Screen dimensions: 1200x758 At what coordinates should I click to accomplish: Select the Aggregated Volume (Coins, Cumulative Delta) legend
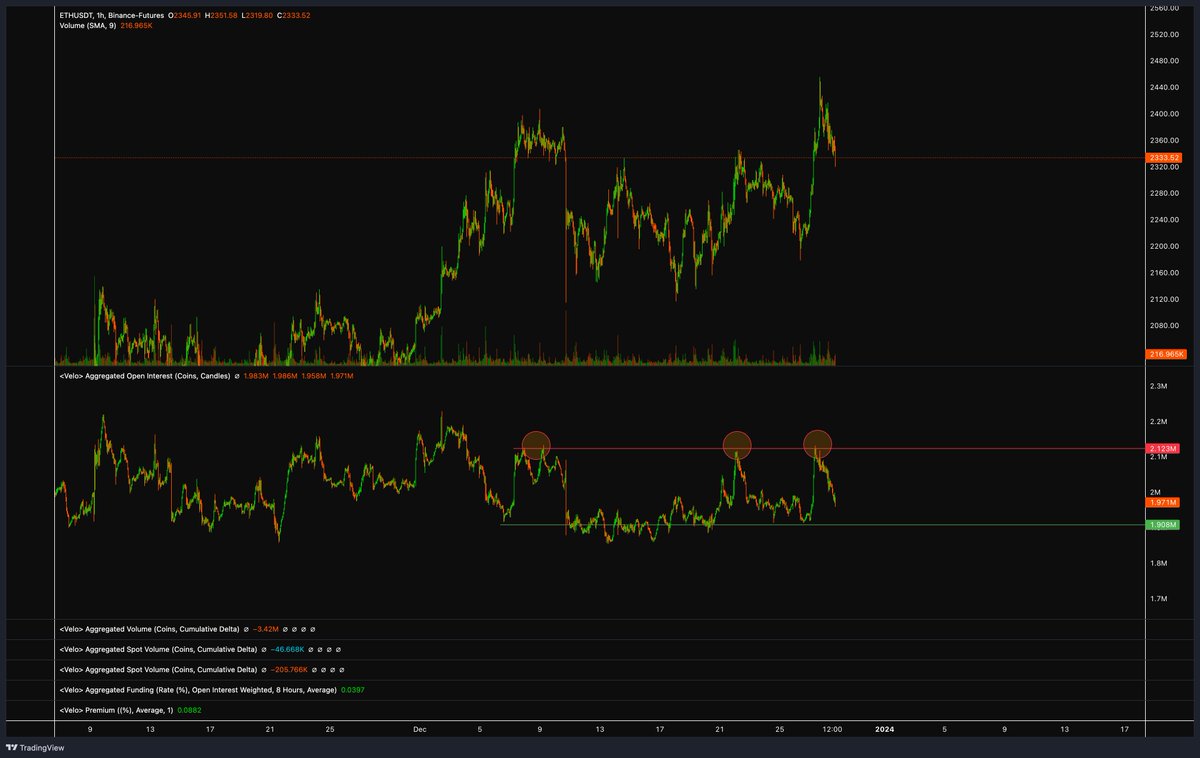point(149,629)
